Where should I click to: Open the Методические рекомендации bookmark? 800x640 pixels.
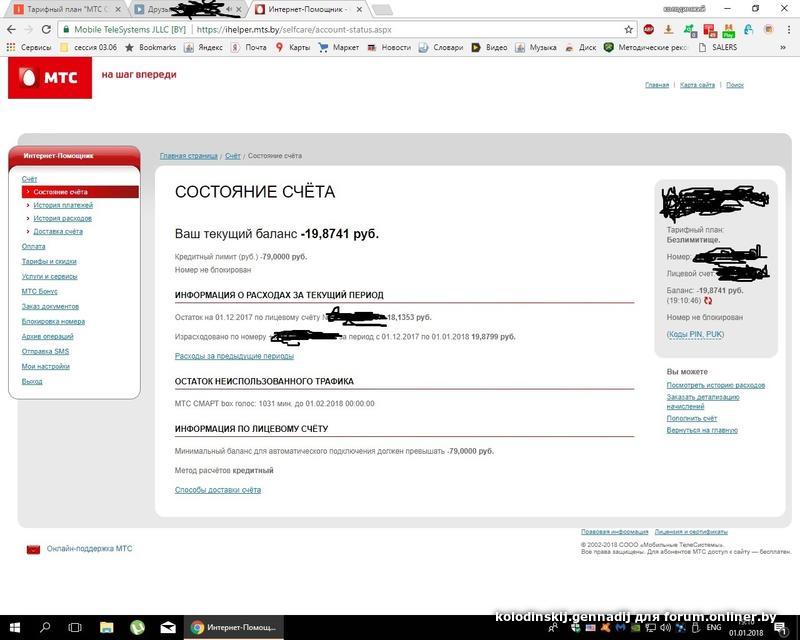(645, 47)
